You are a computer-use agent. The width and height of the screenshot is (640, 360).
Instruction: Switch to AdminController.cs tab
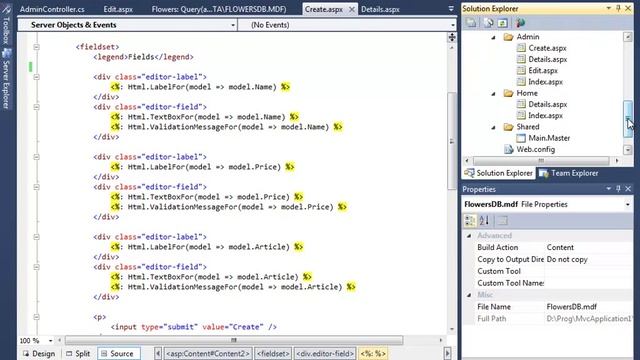click(x=52, y=9)
